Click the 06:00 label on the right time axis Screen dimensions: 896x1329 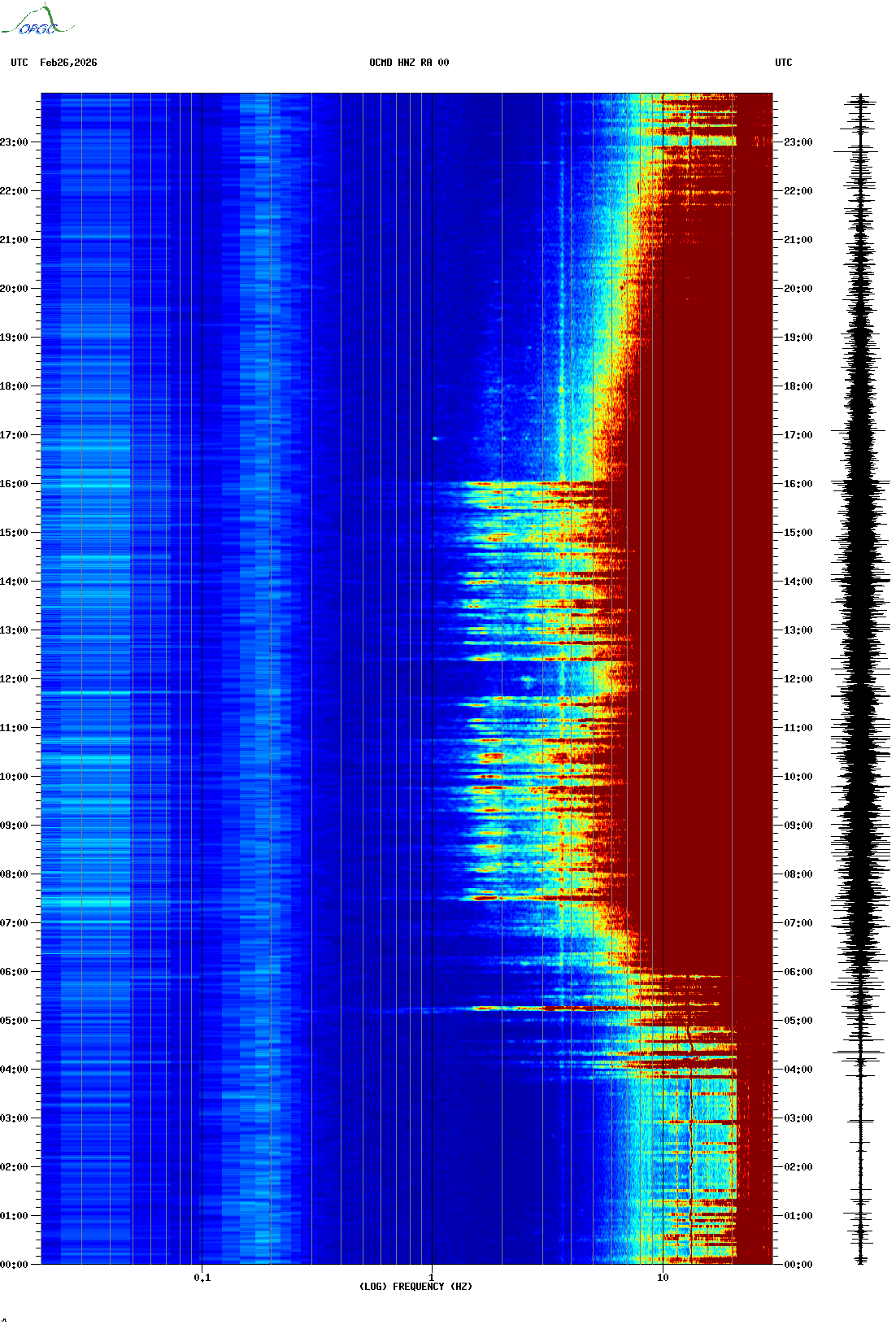pyautogui.click(x=798, y=972)
